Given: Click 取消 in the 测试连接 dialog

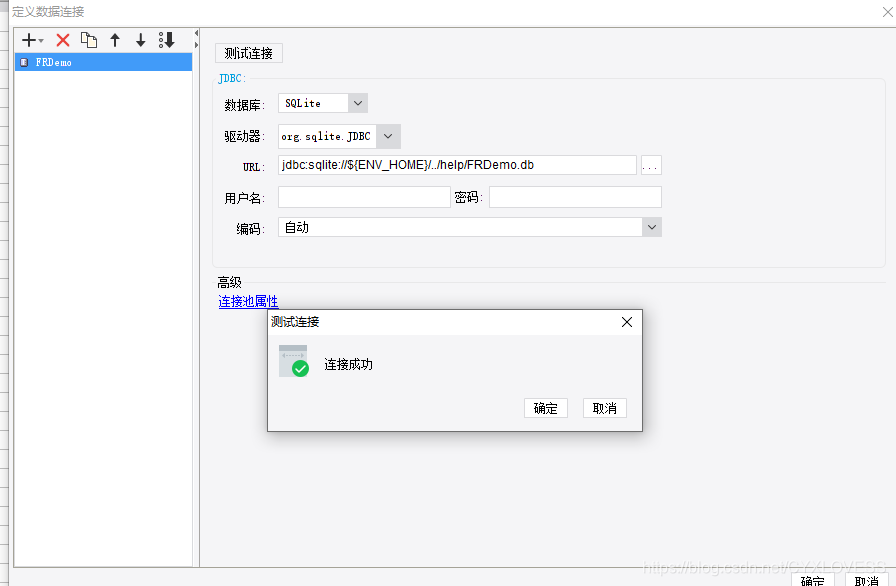Looking at the screenshot, I should (605, 408).
